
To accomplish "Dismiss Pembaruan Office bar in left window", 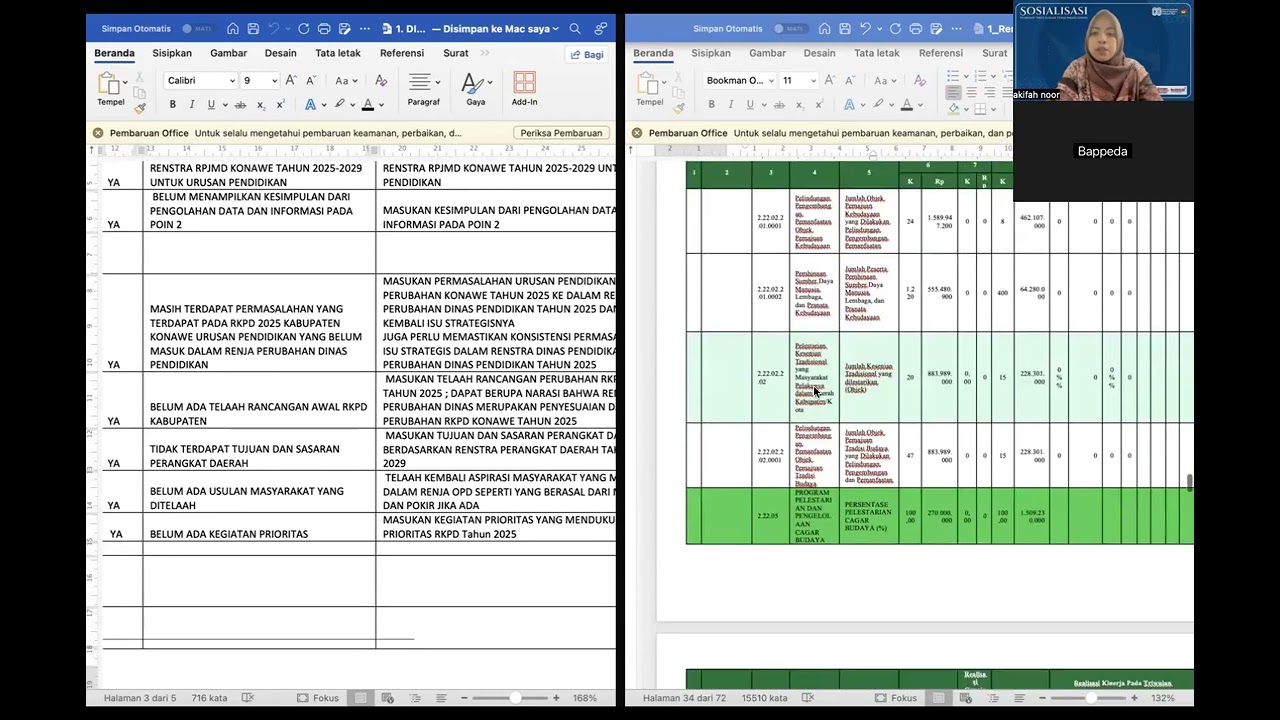I will click(98, 133).
